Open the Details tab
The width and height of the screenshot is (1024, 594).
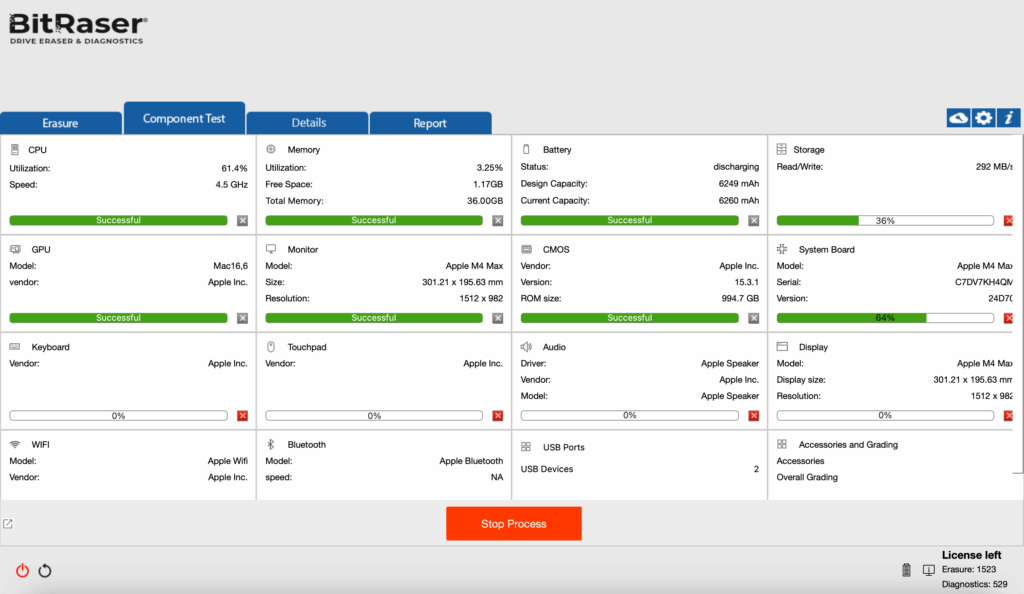click(x=308, y=123)
